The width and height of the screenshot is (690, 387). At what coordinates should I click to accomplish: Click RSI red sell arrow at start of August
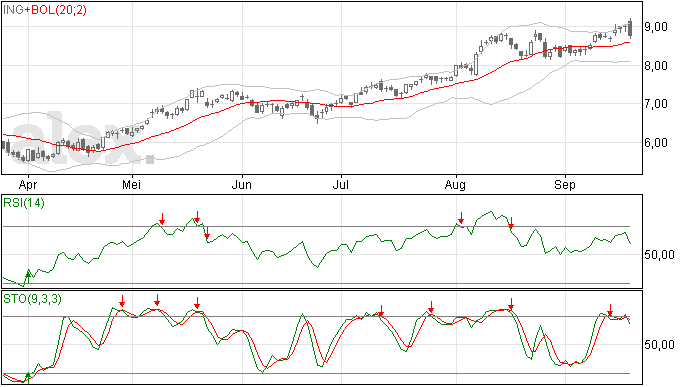point(461,218)
